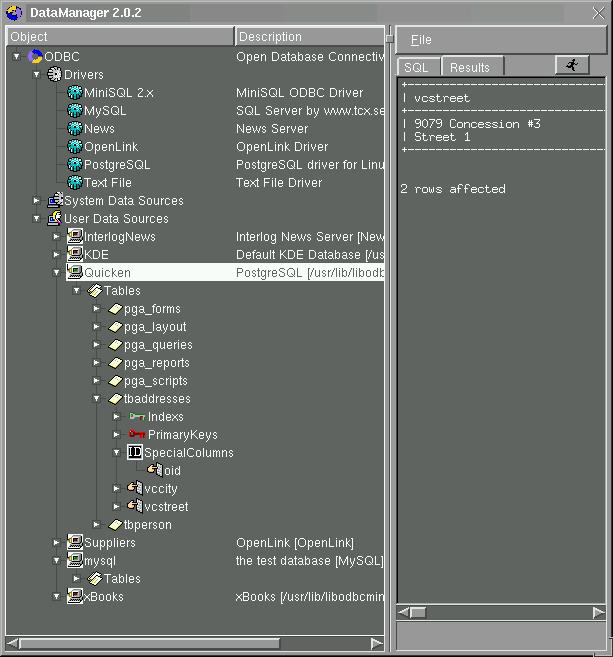Click the InterlogNews data source icon
The image size is (613, 657).
pyautogui.click(x=75, y=236)
